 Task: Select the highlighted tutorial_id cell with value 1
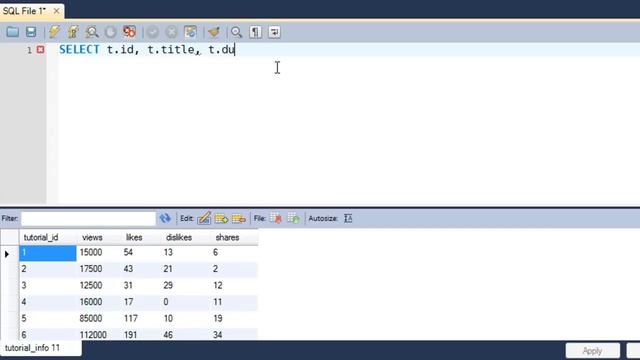47,253
